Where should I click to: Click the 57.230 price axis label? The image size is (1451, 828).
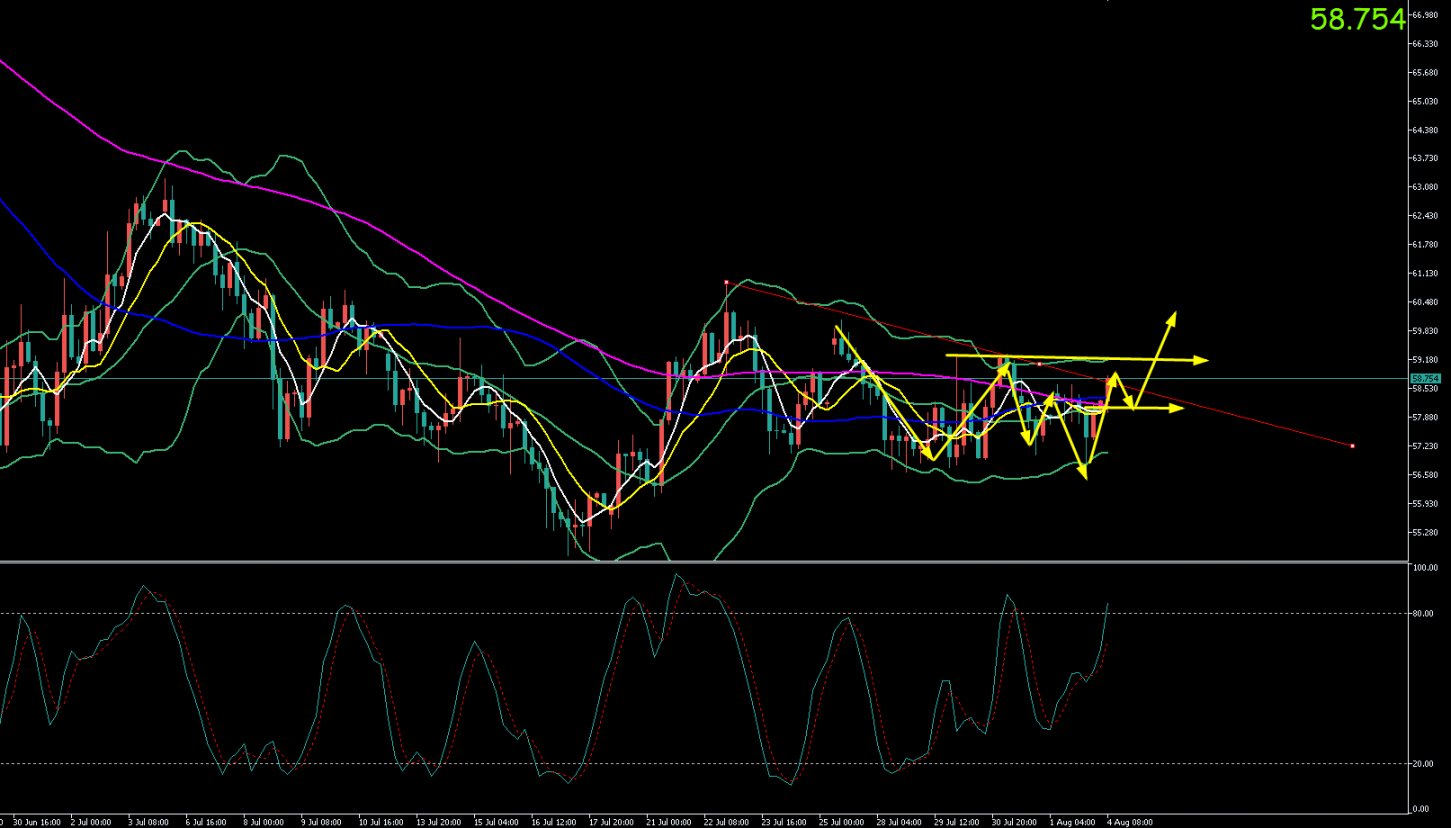pyautogui.click(x=1424, y=446)
